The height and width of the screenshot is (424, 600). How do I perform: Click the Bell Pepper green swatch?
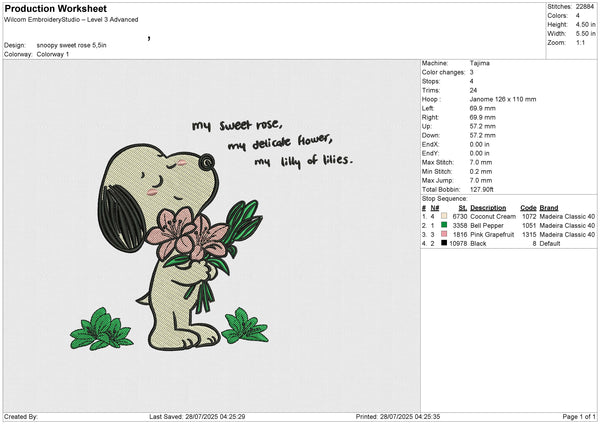[x=444, y=225]
